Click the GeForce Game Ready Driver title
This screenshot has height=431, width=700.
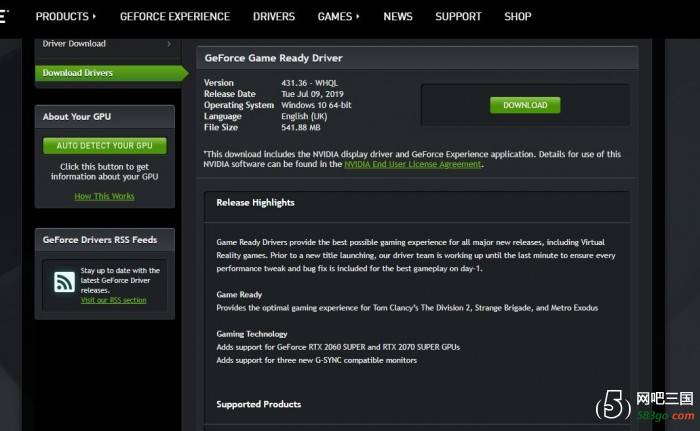[x=273, y=58]
